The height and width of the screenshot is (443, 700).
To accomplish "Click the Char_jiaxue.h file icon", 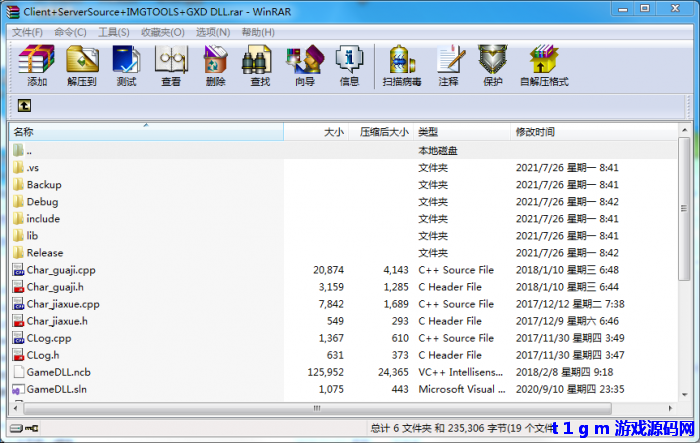I will click(x=18, y=321).
